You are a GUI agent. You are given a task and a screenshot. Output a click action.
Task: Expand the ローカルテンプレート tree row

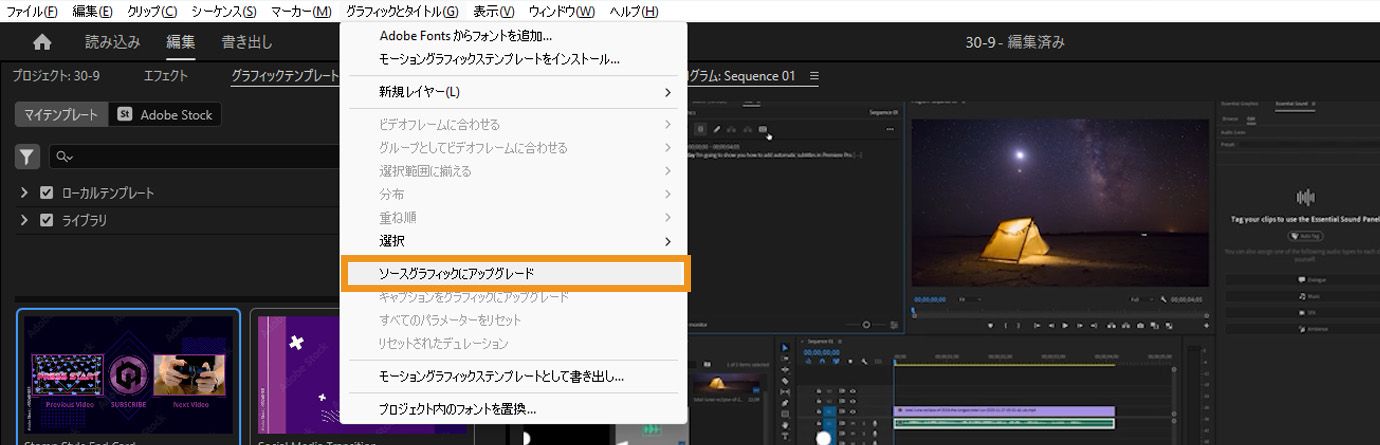(24, 193)
